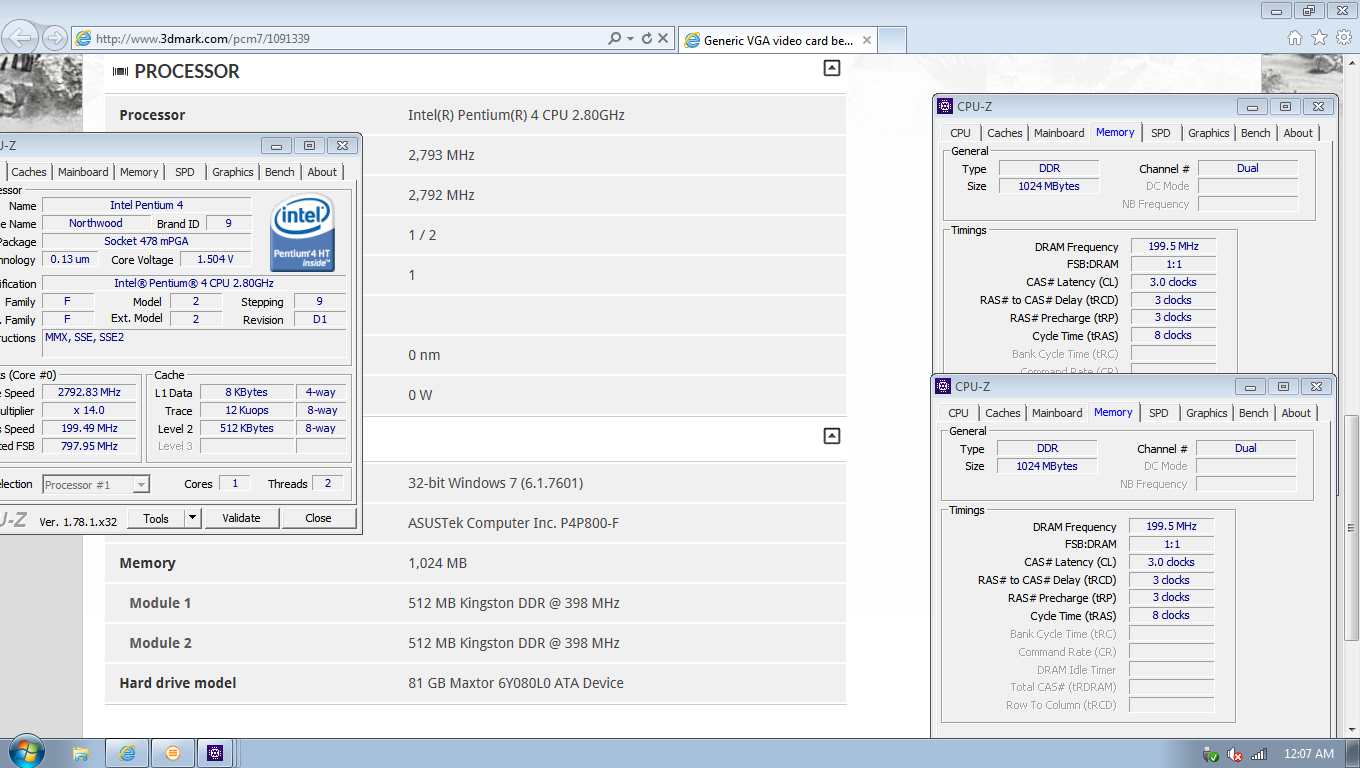The height and width of the screenshot is (768, 1360).
Task: Click the CPU-Z app icon in upper-right window title
Action: 945,106
